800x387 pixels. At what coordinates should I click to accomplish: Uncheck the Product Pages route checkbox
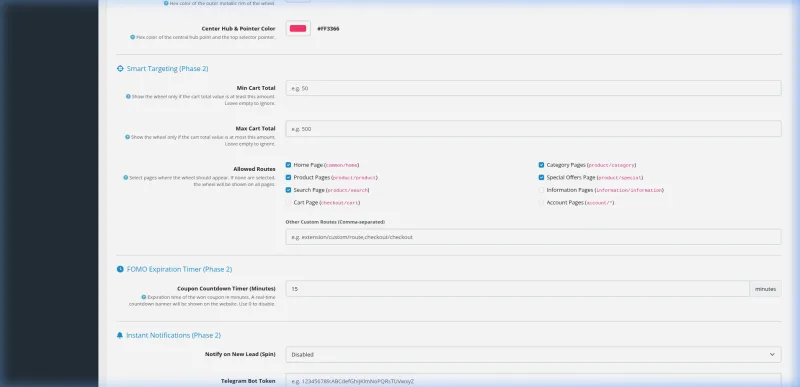288,177
